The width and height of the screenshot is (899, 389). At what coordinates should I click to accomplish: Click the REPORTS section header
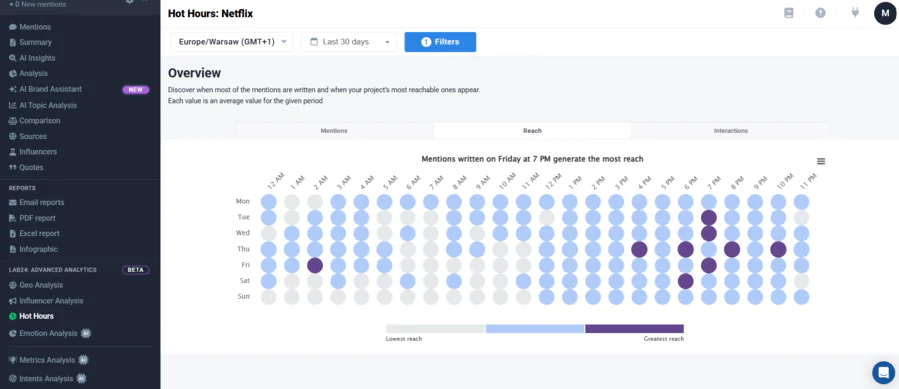coord(22,188)
